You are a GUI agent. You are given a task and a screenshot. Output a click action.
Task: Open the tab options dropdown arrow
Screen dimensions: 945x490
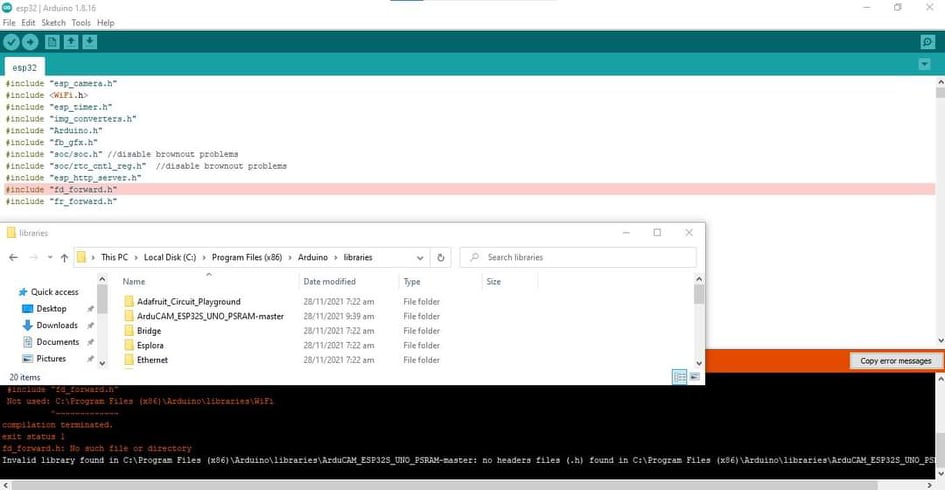coord(925,64)
